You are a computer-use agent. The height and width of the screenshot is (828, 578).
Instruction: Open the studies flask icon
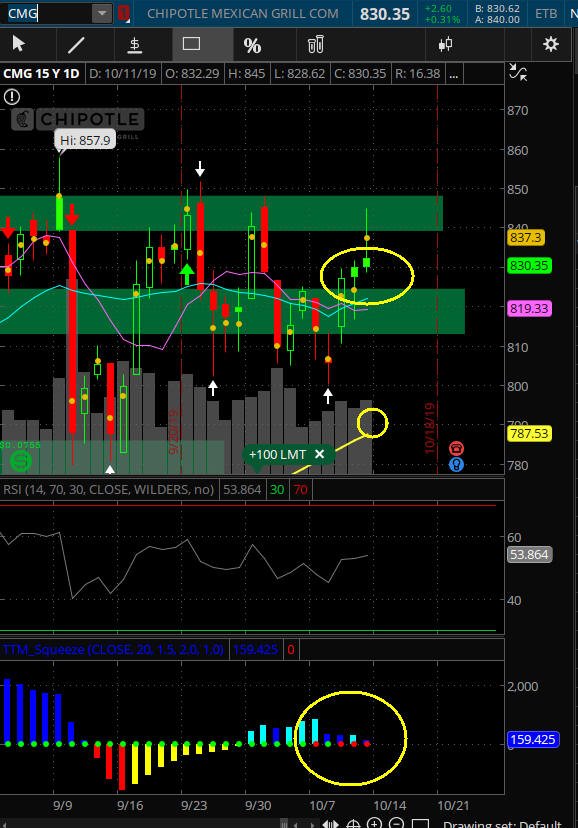(315, 45)
